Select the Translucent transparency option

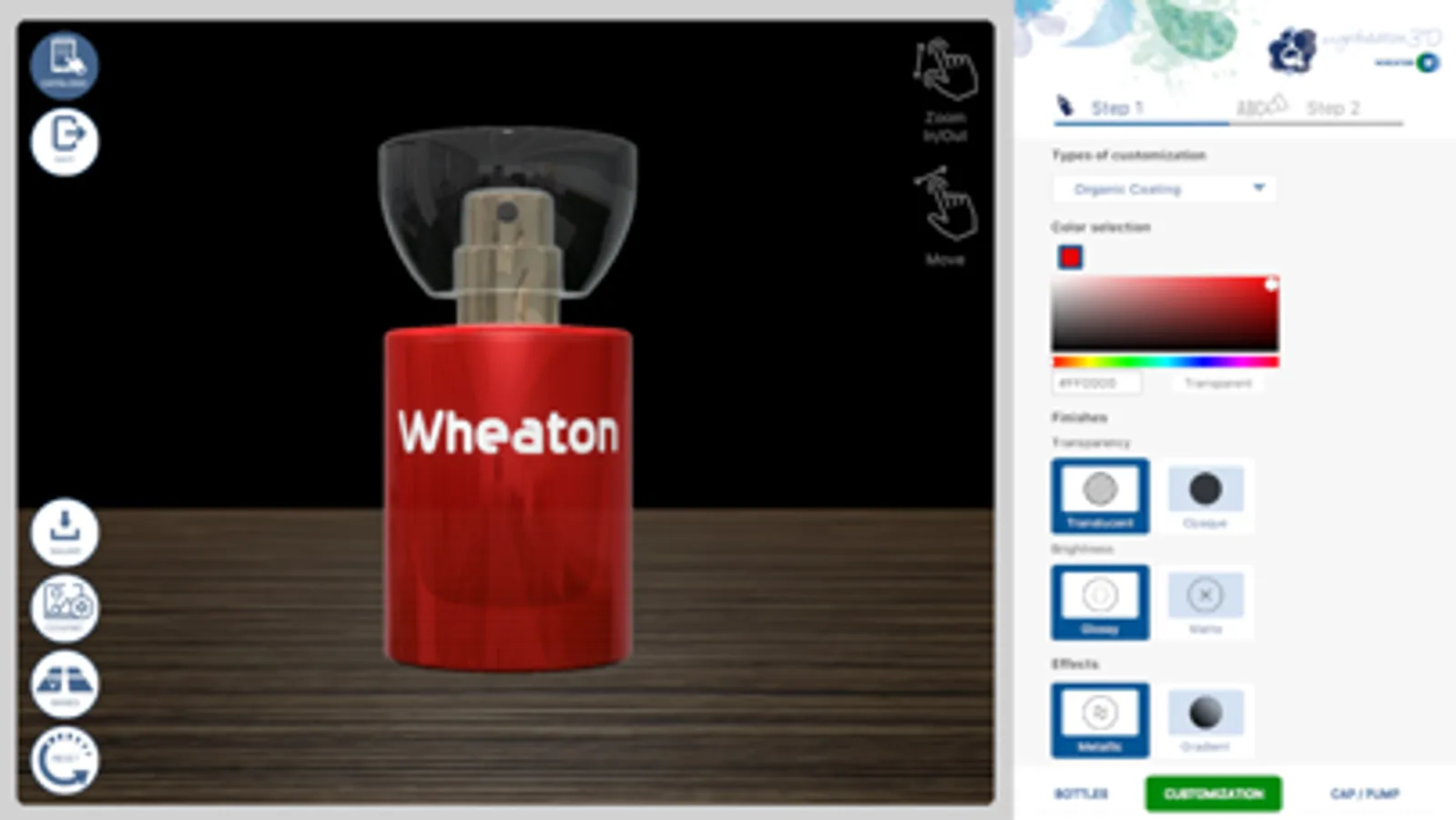(1100, 496)
